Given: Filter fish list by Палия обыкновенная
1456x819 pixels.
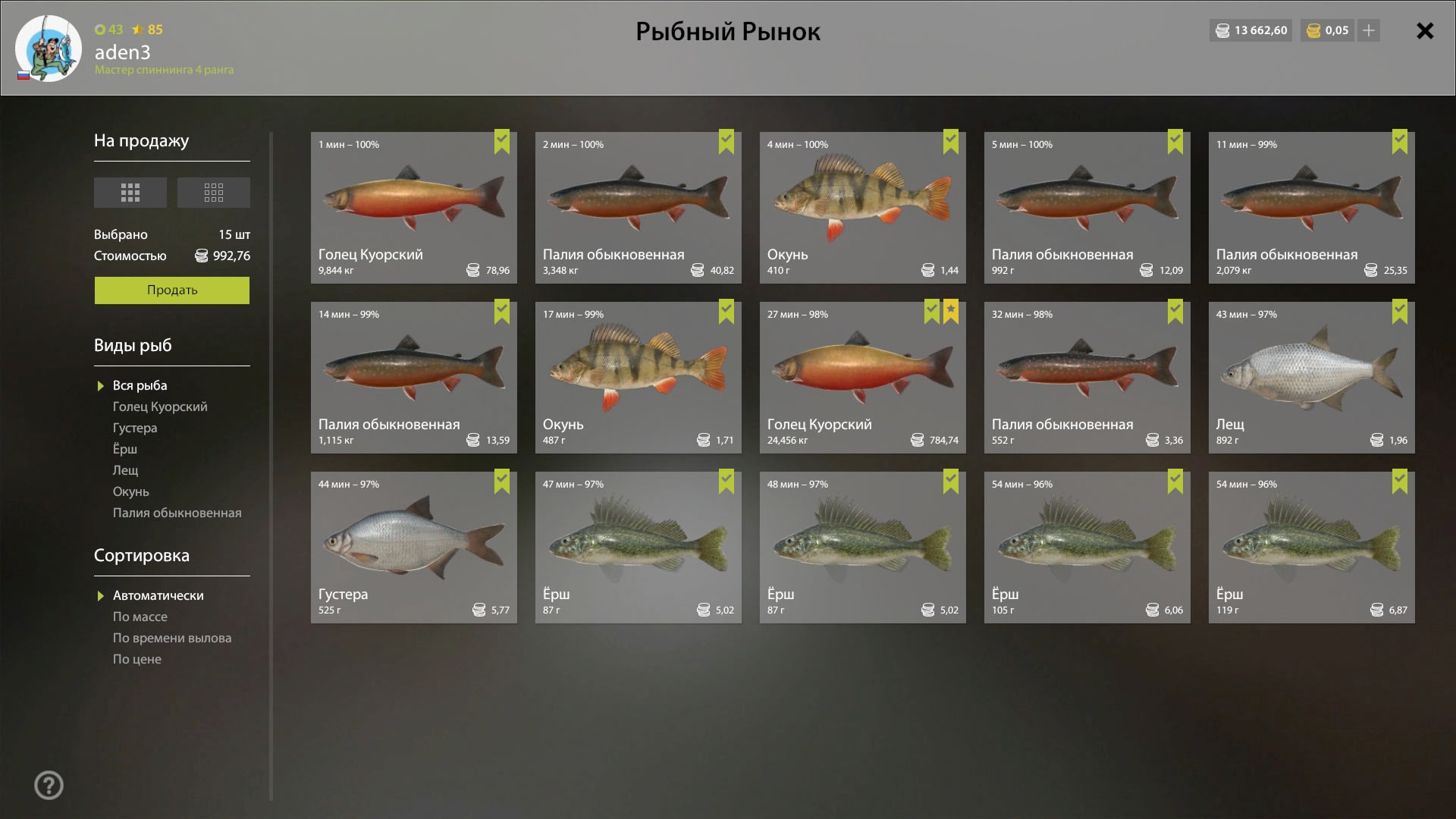Looking at the screenshot, I should coord(177,513).
